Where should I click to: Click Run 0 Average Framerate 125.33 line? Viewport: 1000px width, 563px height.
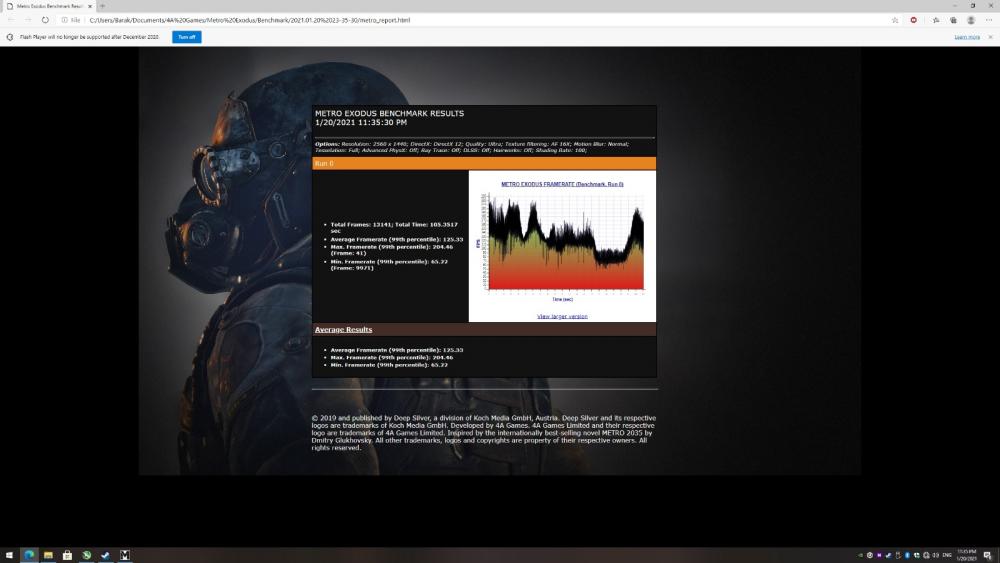coord(397,240)
